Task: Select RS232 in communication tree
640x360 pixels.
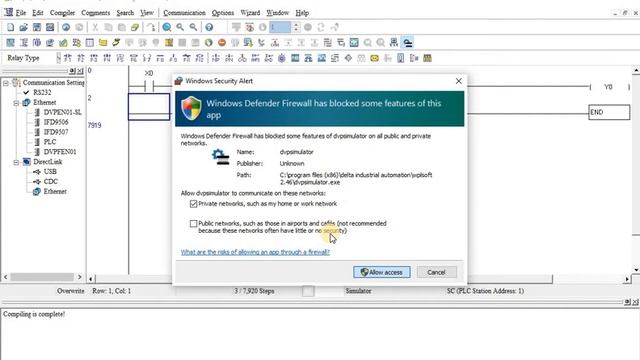Action: click(x=42, y=93)
